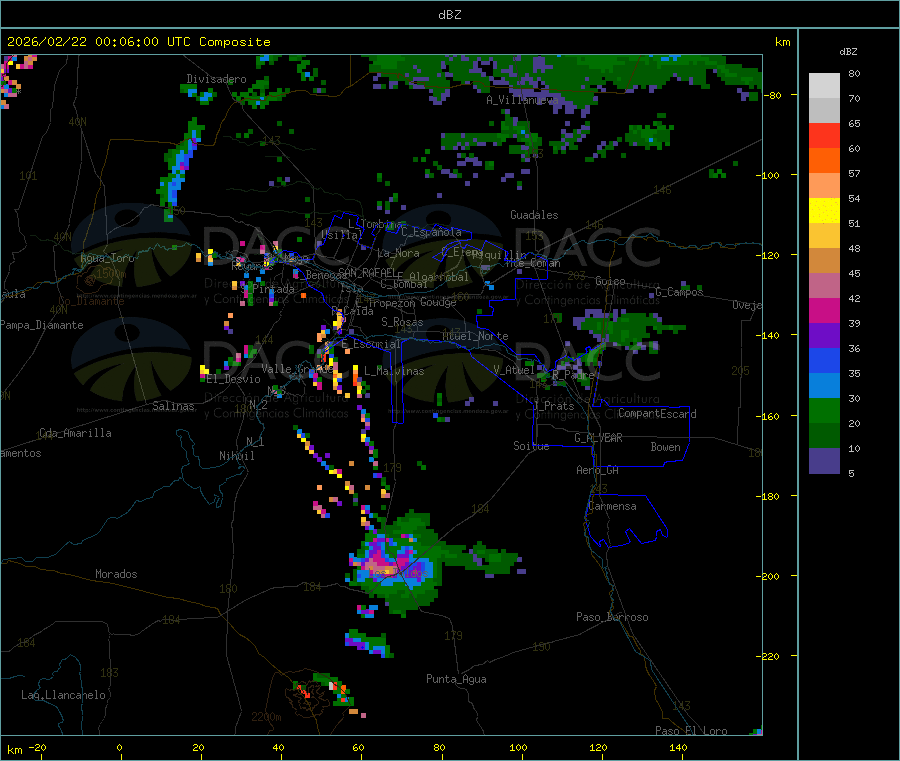The height and width of the screenshot is (761, 900).
Task: Click the L_Malvinas place label
Action: pos(394,371)
